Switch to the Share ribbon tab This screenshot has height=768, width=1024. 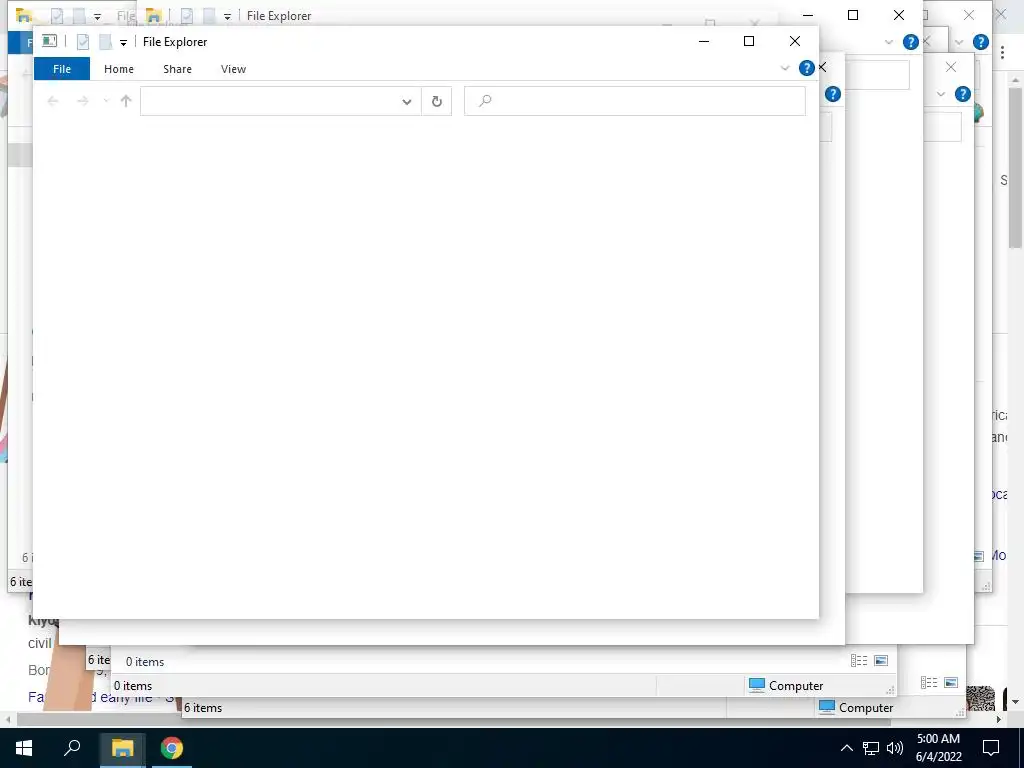tap(178, 69)
